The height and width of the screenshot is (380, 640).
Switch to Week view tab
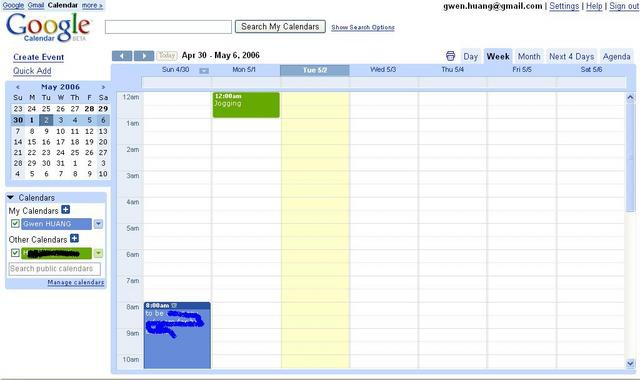click(x=498, y=56)
